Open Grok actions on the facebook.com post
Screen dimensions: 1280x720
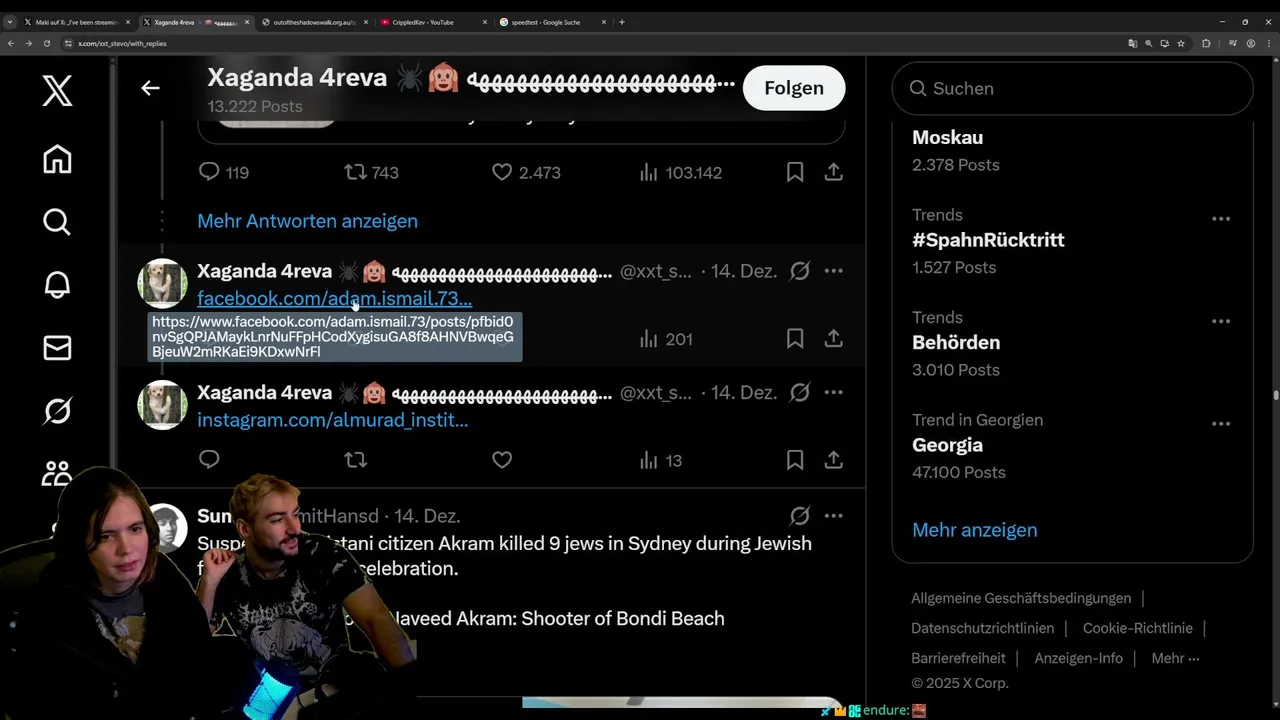799,271
